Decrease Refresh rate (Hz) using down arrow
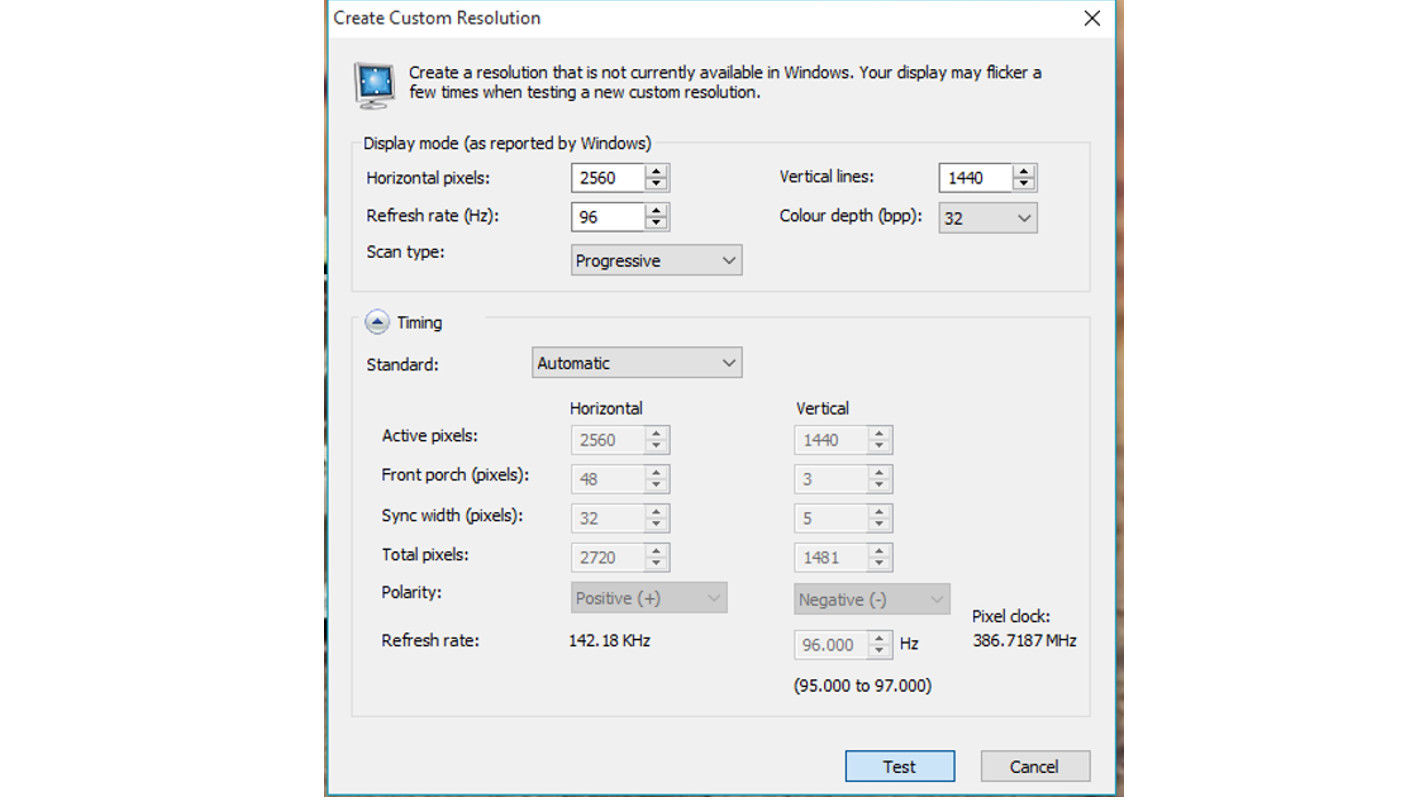 [x=656, y=223]
